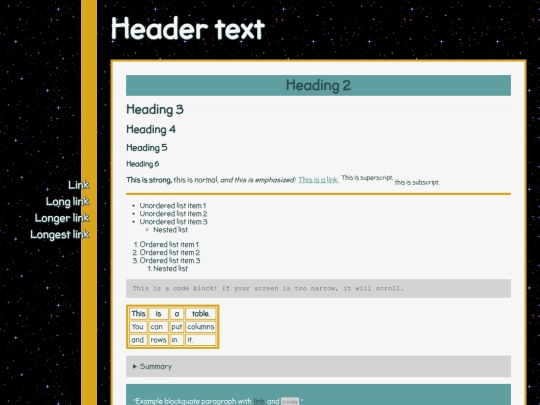Open the 'Long link' sidebar item
540x405 pixels.
coord(68,201)
